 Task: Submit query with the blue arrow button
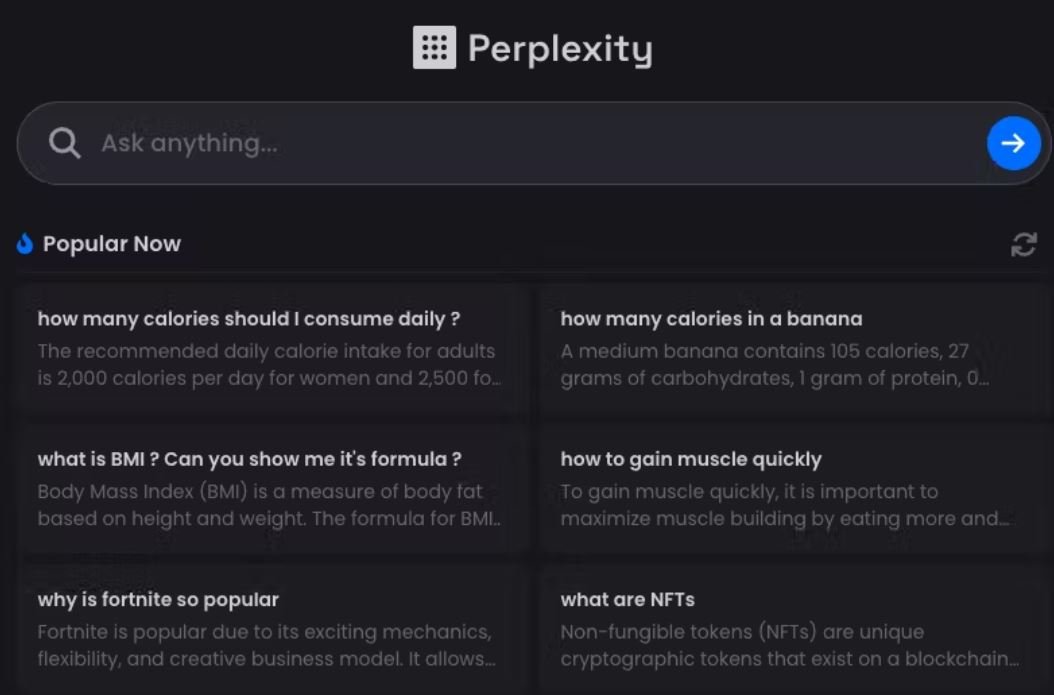point(1014,143)
